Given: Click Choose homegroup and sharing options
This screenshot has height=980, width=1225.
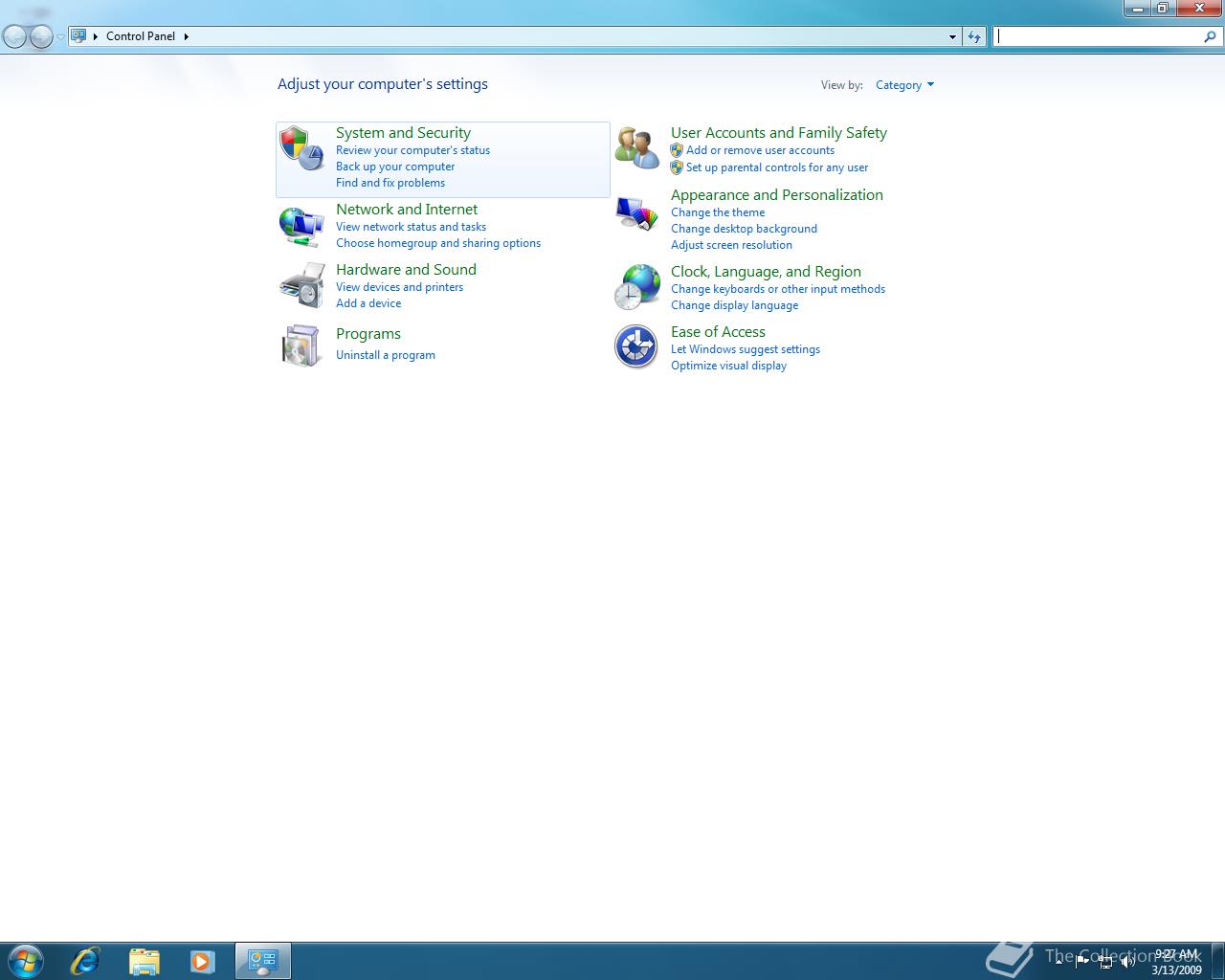Looking at the screenshot, I should (438, 243).
